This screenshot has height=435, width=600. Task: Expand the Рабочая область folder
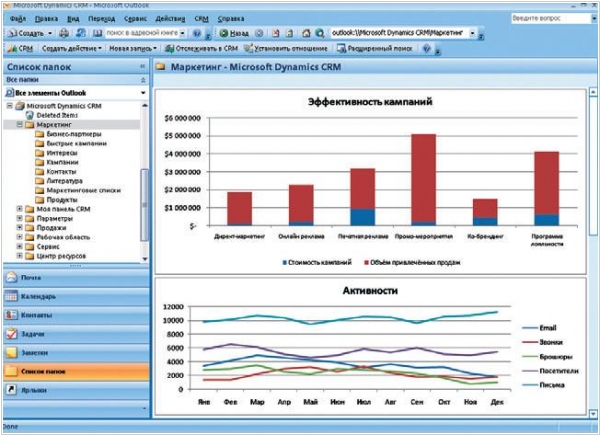[19, 237]
